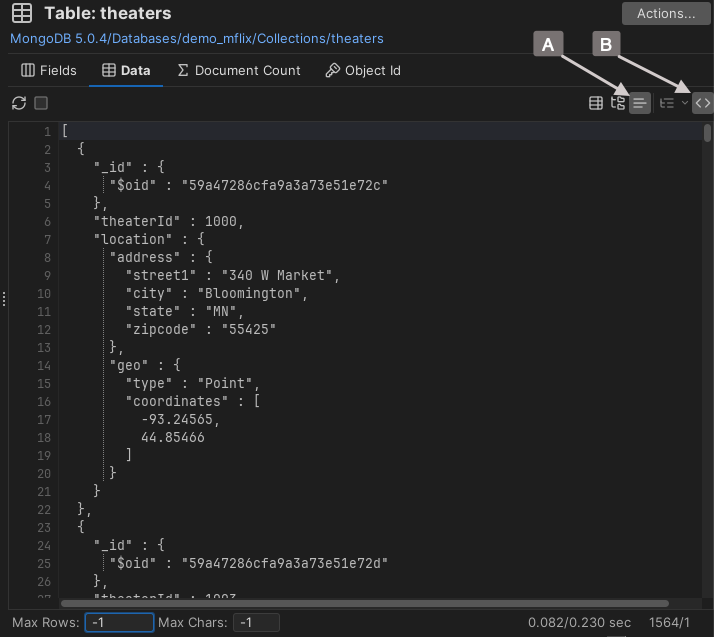This screenshot has width=714, height=637.
Task: Switch to the Fields tab
Action: click(x=48, y=71)
